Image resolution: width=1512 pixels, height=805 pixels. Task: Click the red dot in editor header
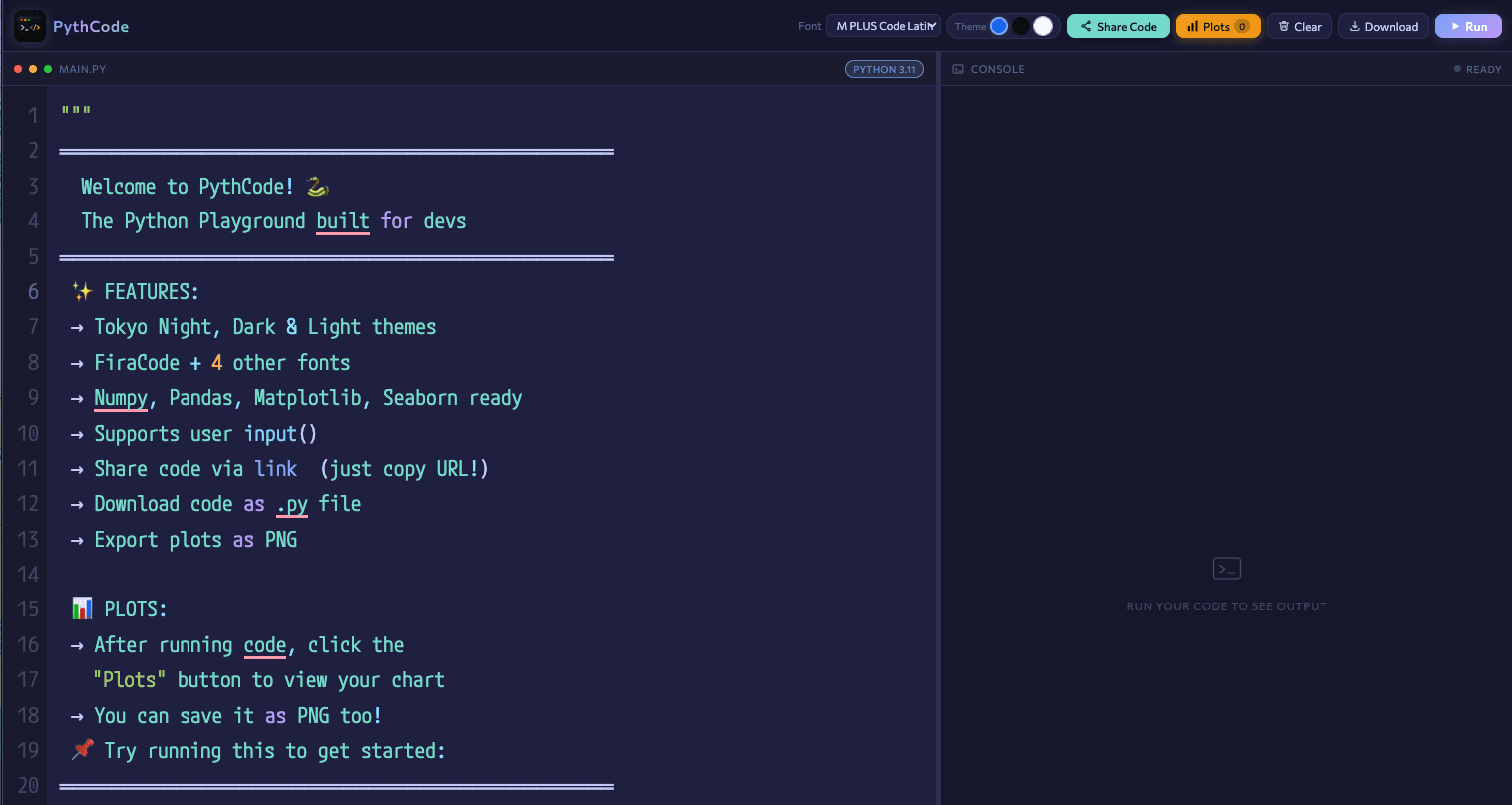coord(18,69)
